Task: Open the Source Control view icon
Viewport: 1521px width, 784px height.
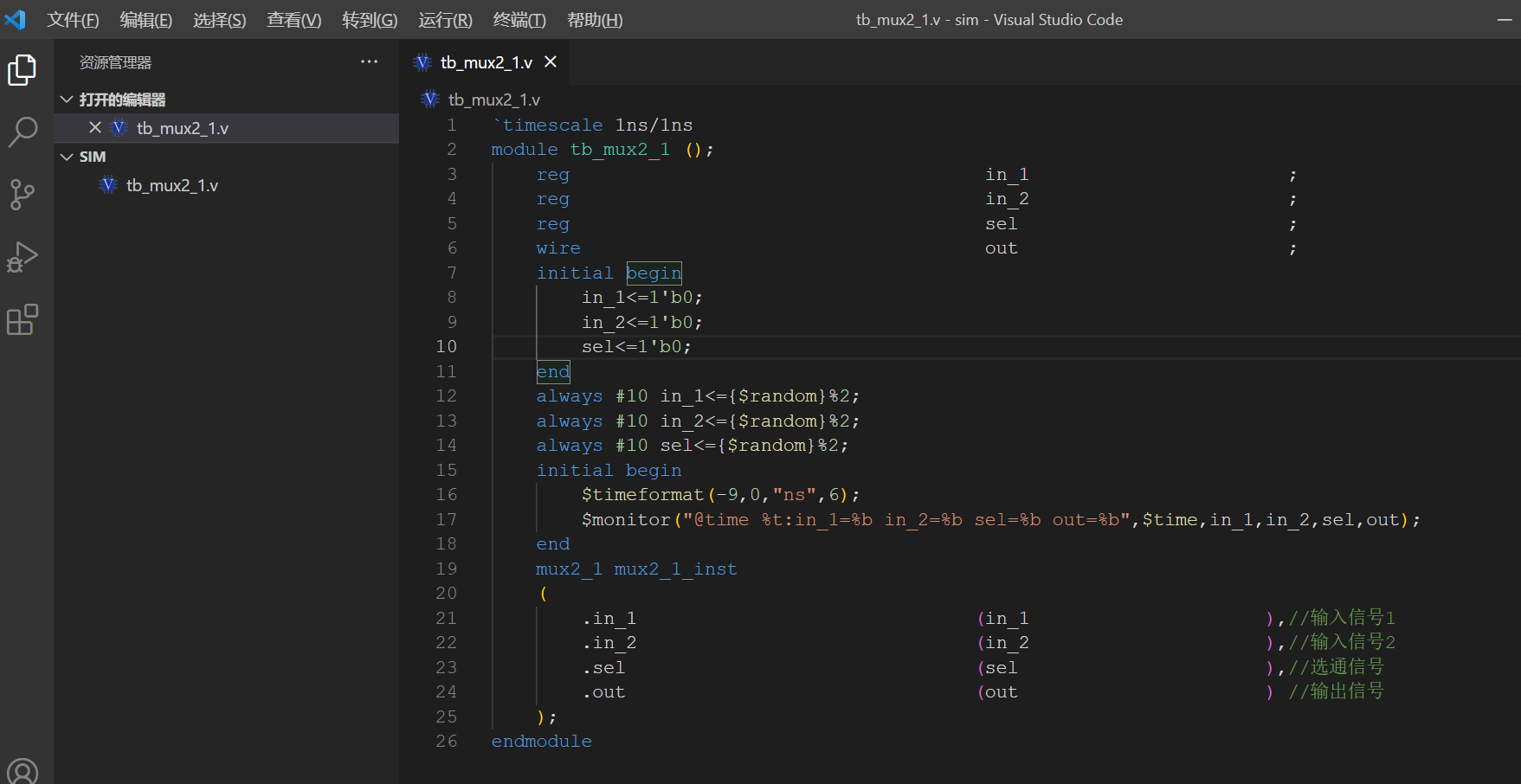Action: tap(23, 195)
